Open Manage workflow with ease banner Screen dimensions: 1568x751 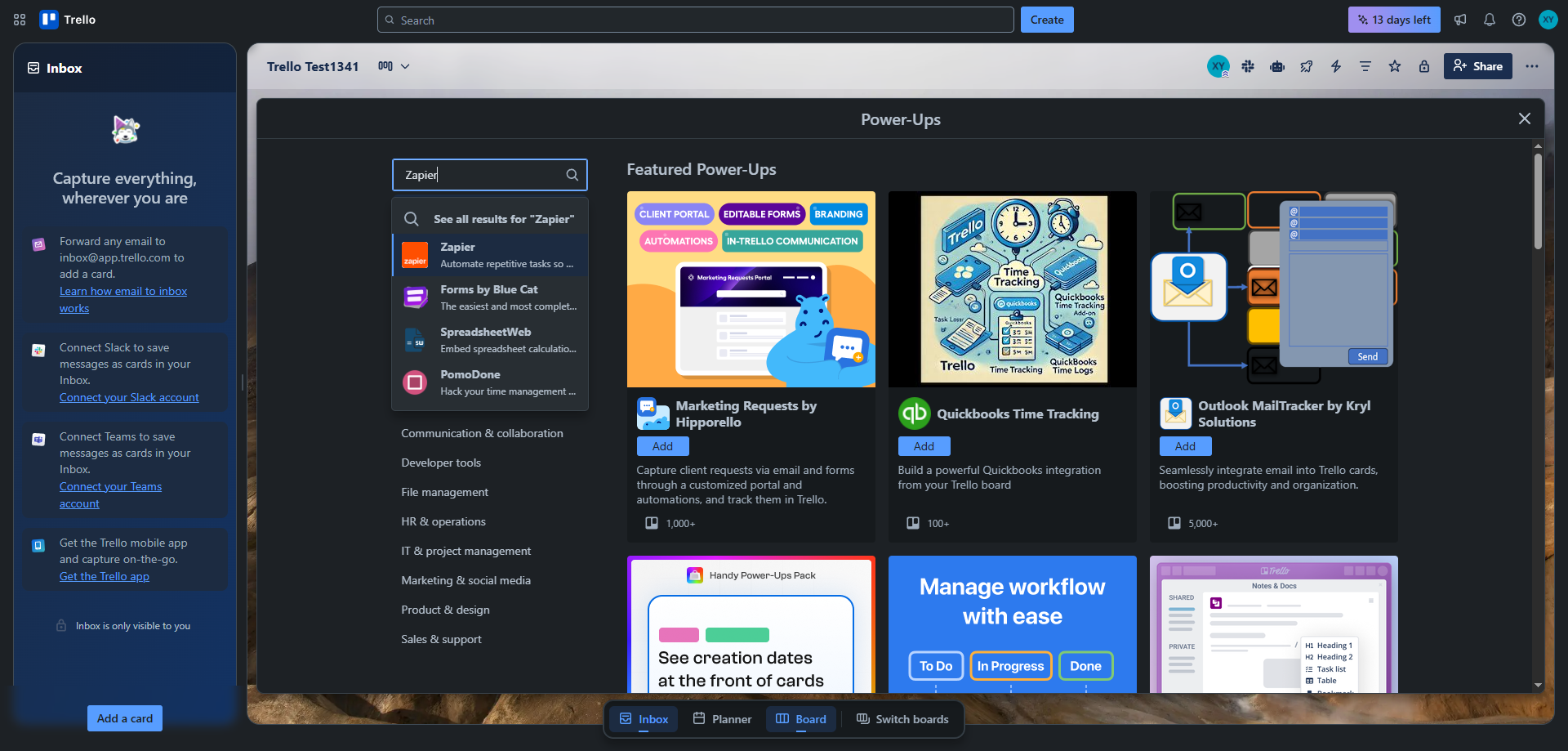click(1013, 625)
